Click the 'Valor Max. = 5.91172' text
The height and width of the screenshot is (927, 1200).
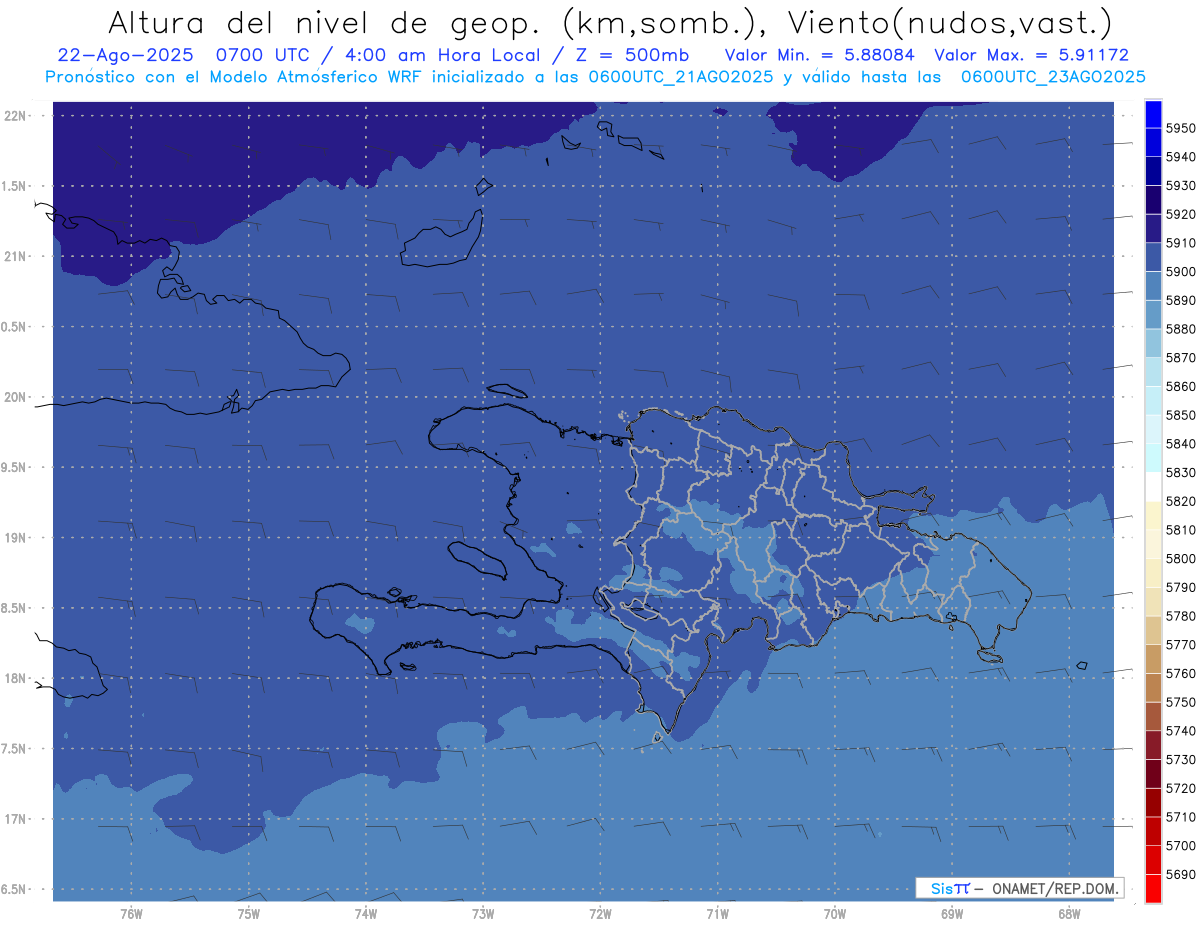[x=1031, y=55]
